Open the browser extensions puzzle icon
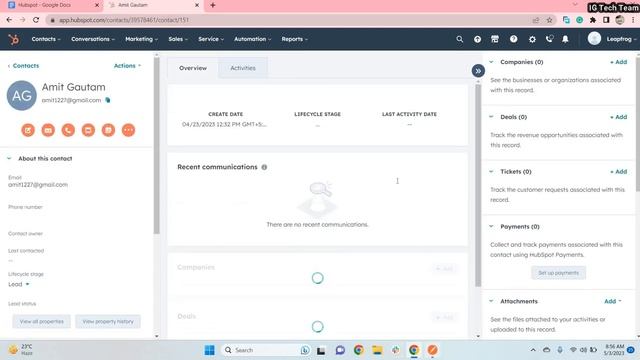 tap(593, 20)
